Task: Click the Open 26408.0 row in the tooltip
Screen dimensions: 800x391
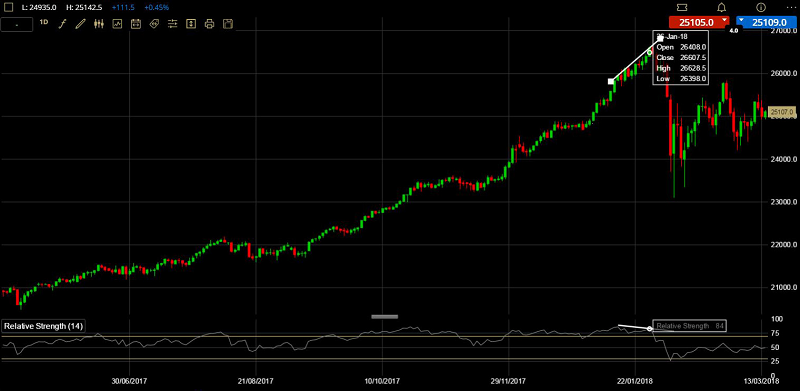Action: point(681,47)
